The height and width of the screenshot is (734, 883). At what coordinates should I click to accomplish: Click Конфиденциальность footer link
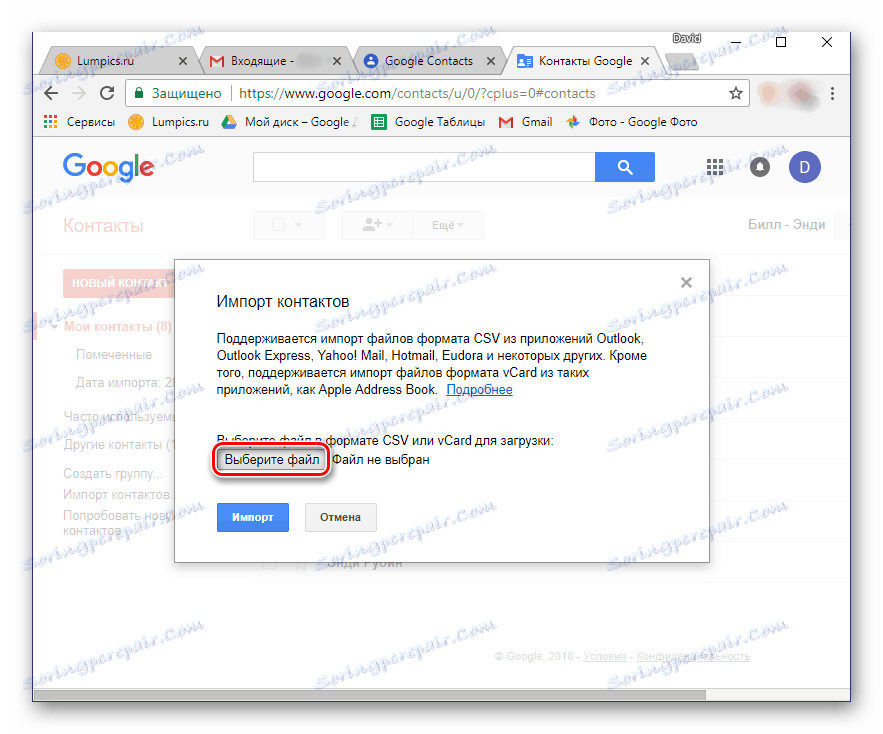pos(693,656)
